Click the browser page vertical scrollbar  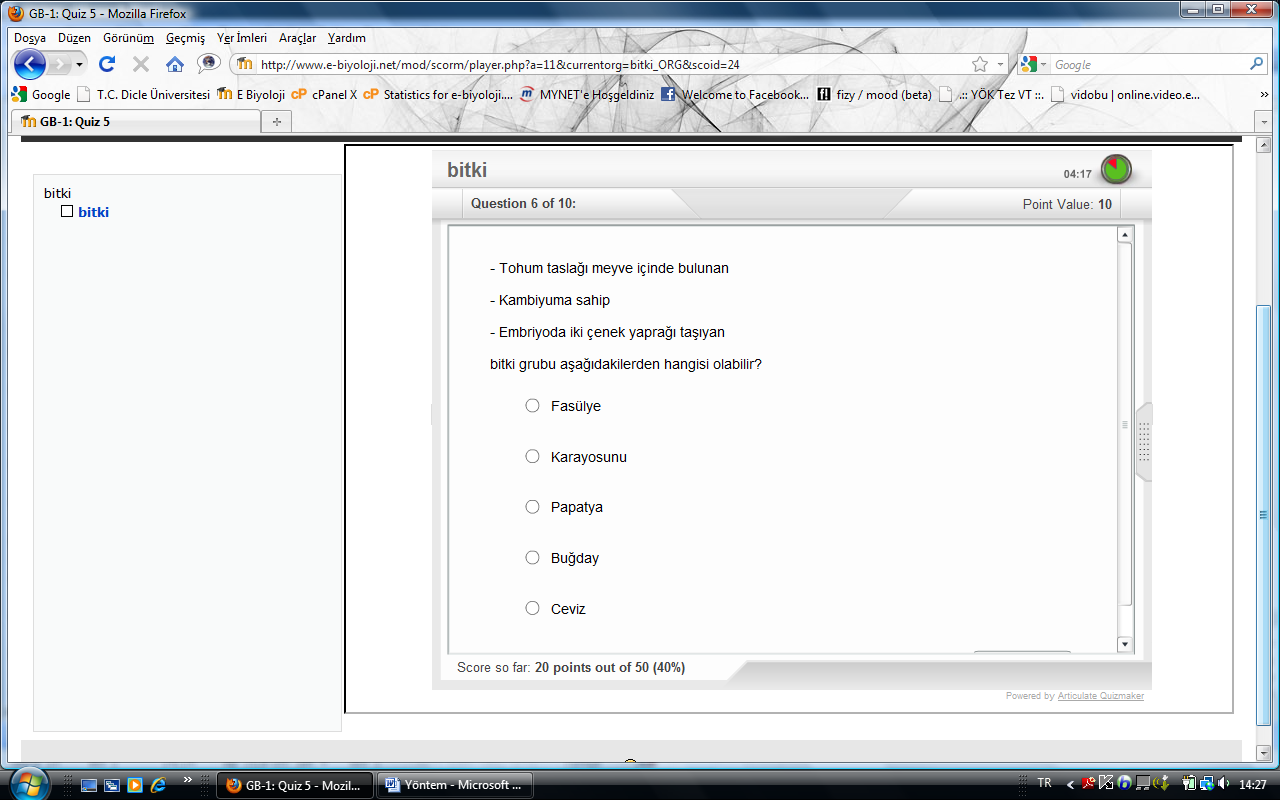click(x=1264, y=514)
